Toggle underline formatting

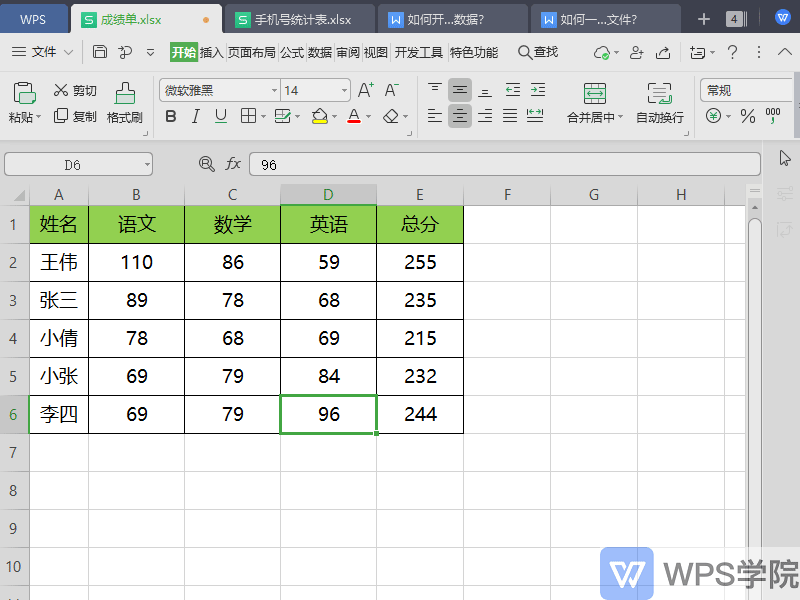[x=221, y=116]
